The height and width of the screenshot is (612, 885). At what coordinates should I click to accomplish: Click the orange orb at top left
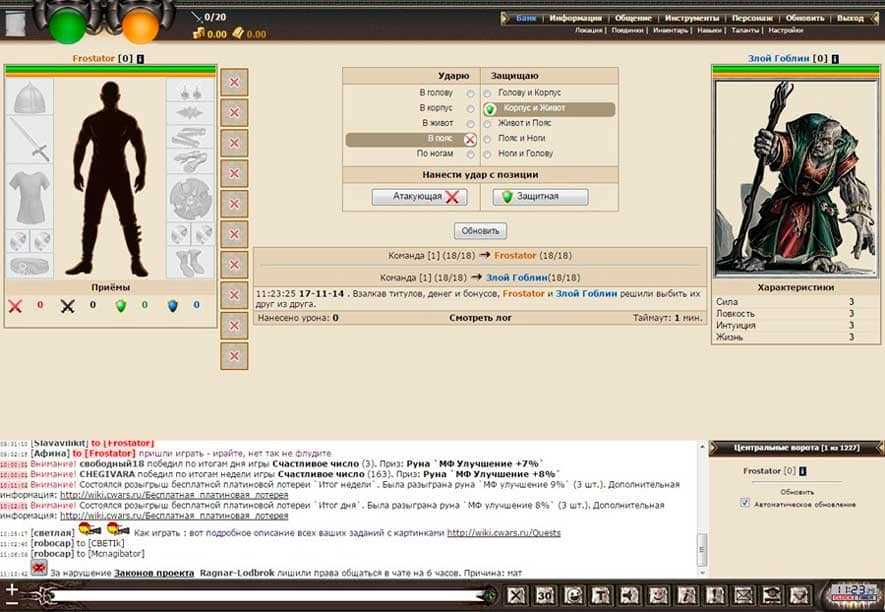pos(140,23)
